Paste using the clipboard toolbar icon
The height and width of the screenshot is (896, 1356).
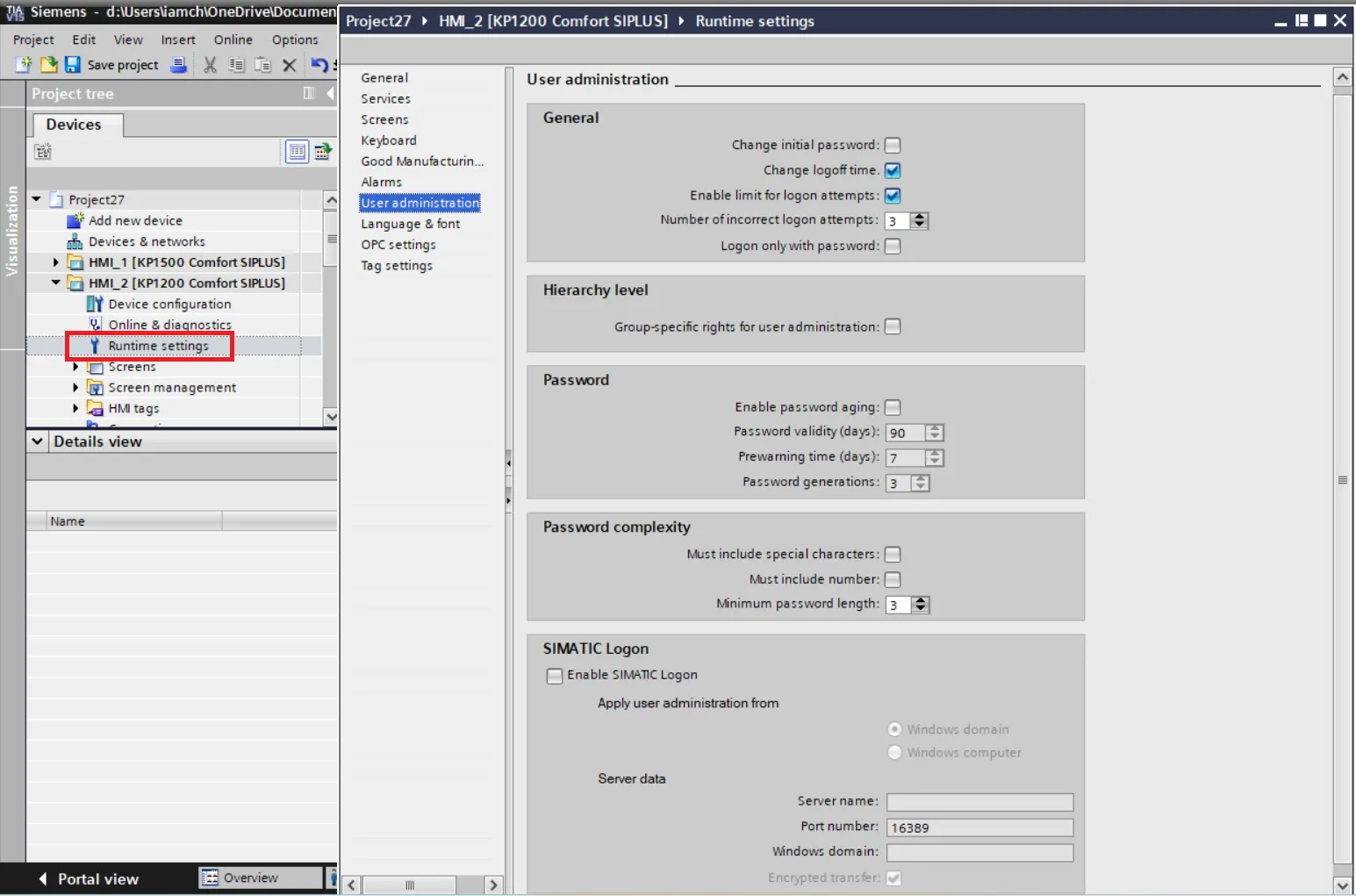262,64
